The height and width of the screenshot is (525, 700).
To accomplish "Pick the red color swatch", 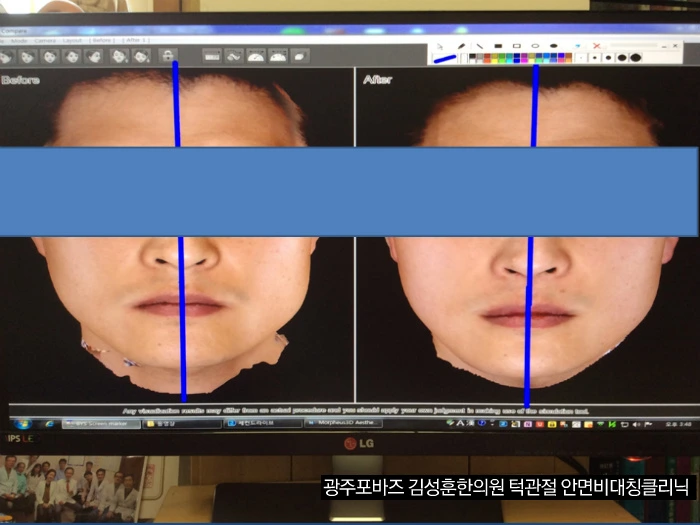I will (x=487, y=56).
